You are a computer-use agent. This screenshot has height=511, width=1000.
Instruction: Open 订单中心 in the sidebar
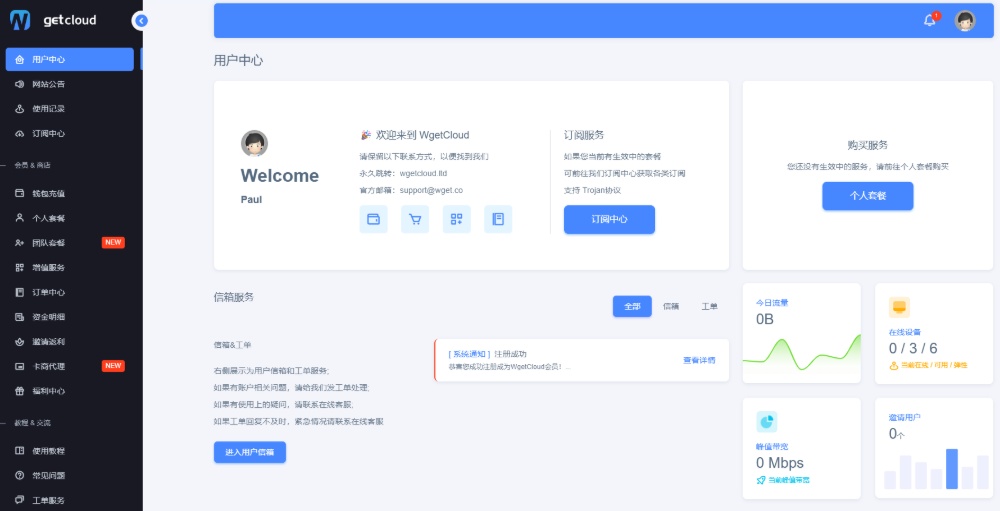click(x=70, y=292)
